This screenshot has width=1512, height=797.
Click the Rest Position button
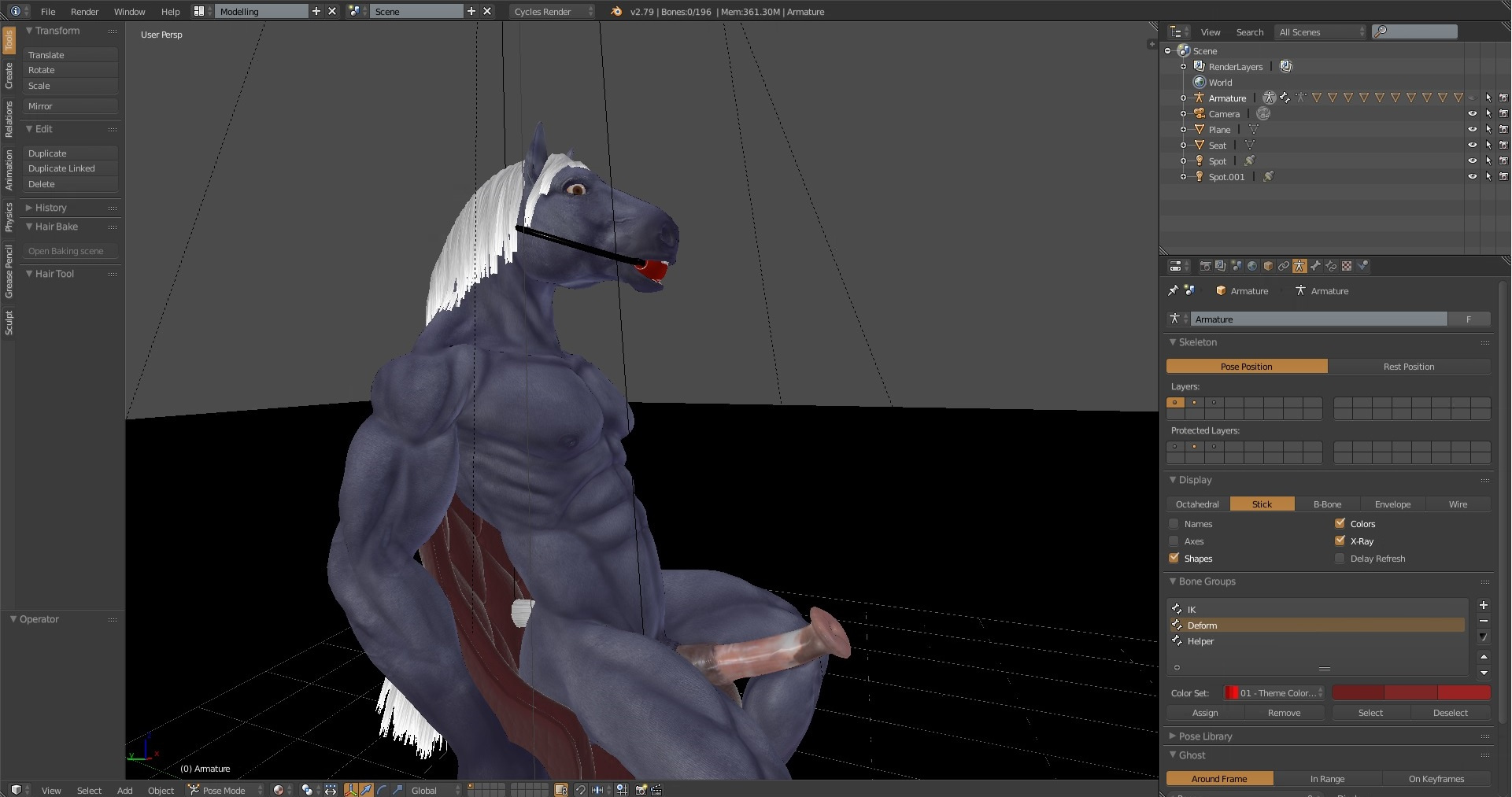point(1408,367)
